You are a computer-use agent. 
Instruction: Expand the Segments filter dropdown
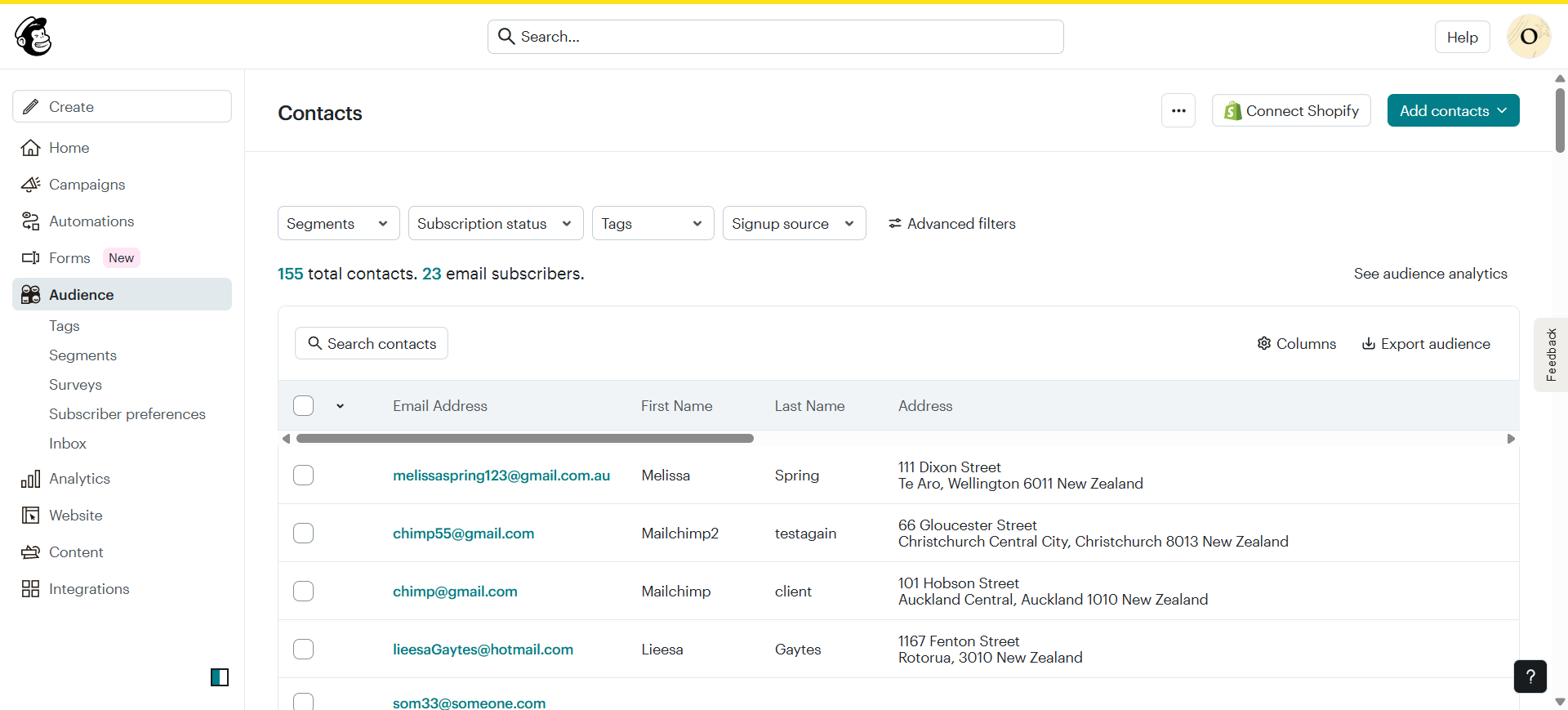pyautogui.click(x=338, y=224)
